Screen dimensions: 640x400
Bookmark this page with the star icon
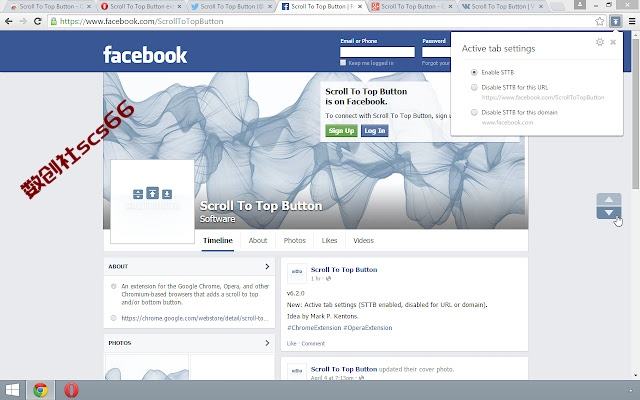(x=599, y=21)
